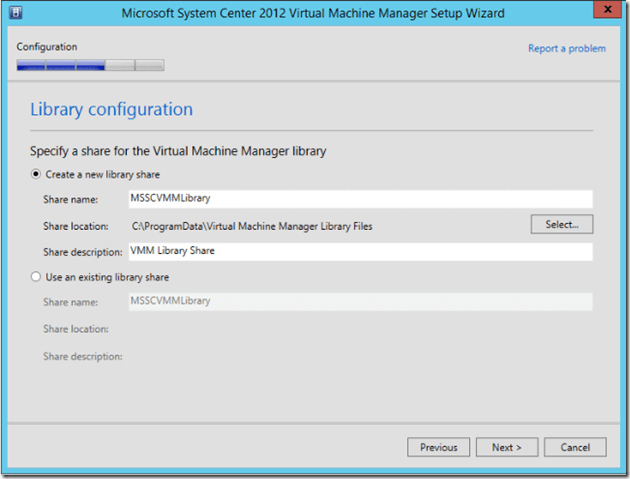630x479 pixels.
Task: Click the Library configuration heading
Action: coord(111,109)
